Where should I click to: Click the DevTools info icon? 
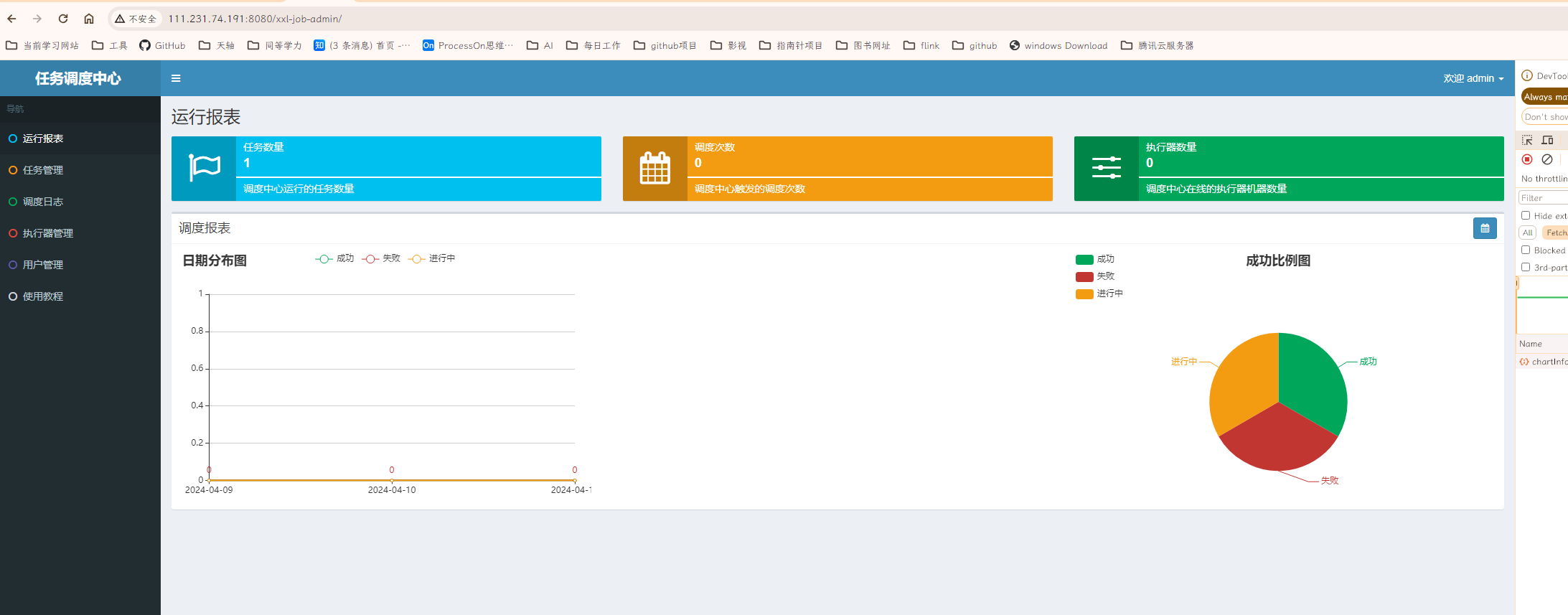(x=1527, y=75)
